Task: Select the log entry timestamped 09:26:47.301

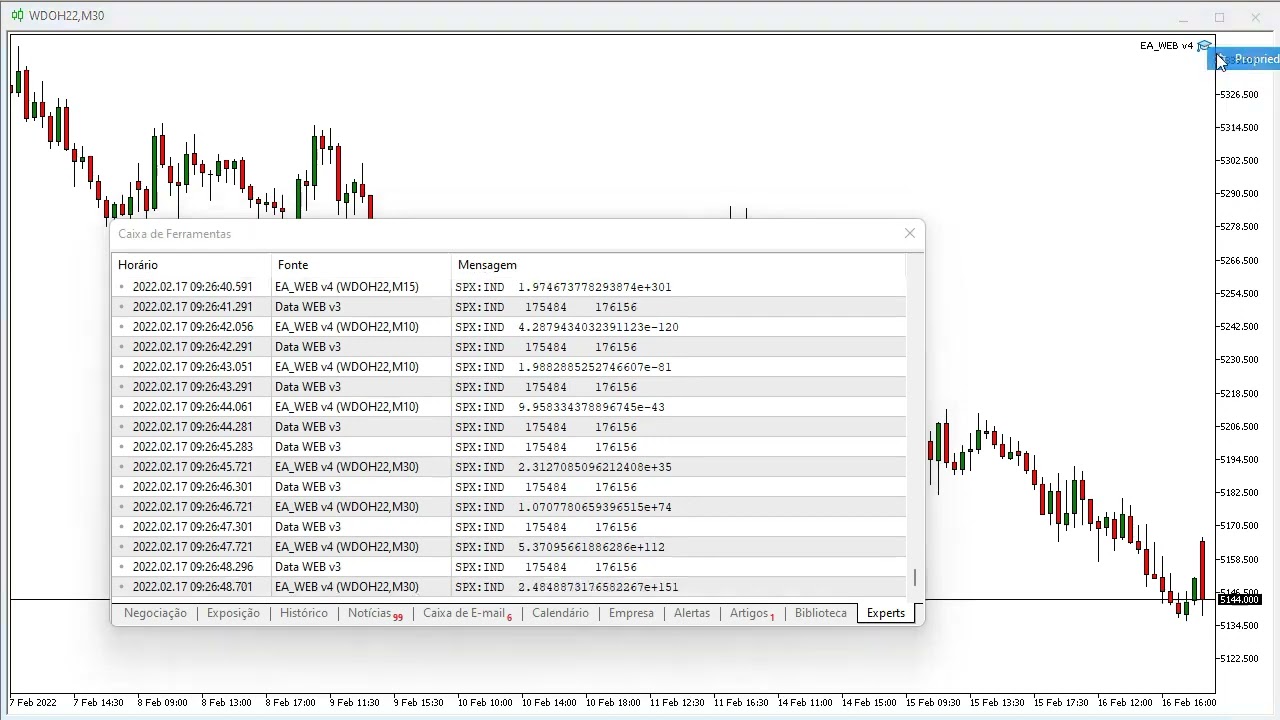Action: pyautogui.click(x=509, y=527)
